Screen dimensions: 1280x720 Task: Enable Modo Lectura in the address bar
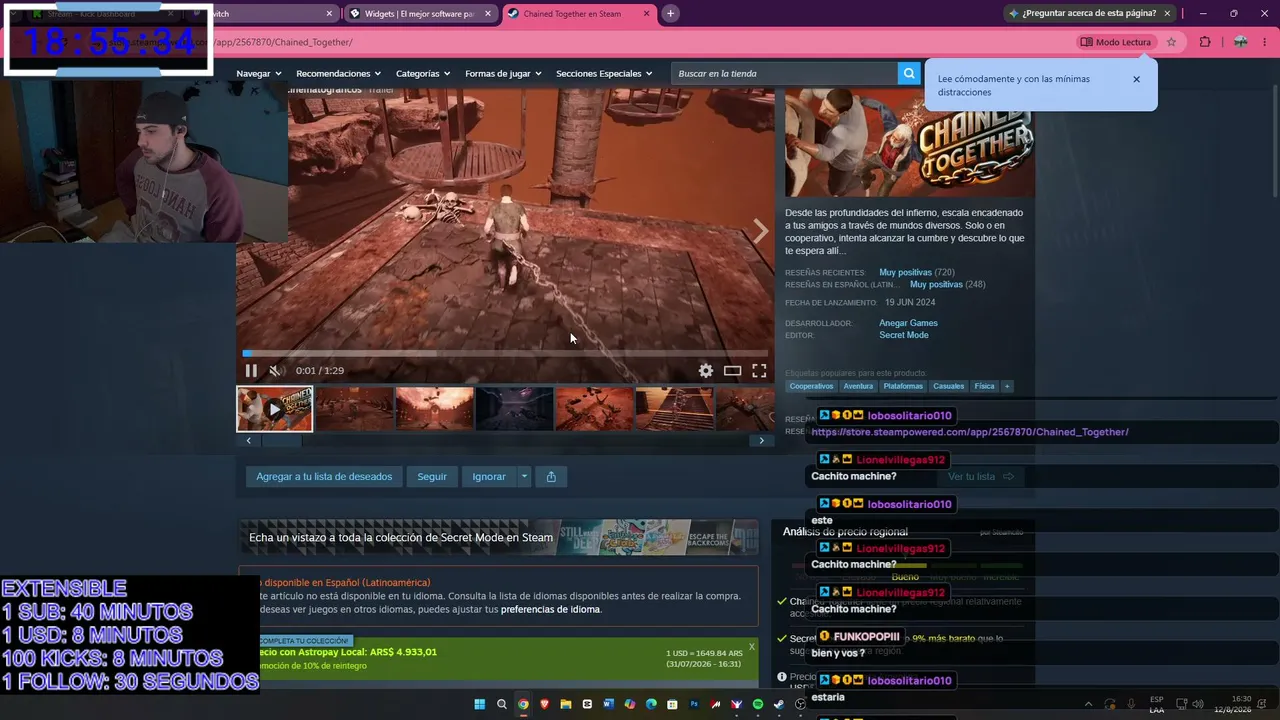1116,42
